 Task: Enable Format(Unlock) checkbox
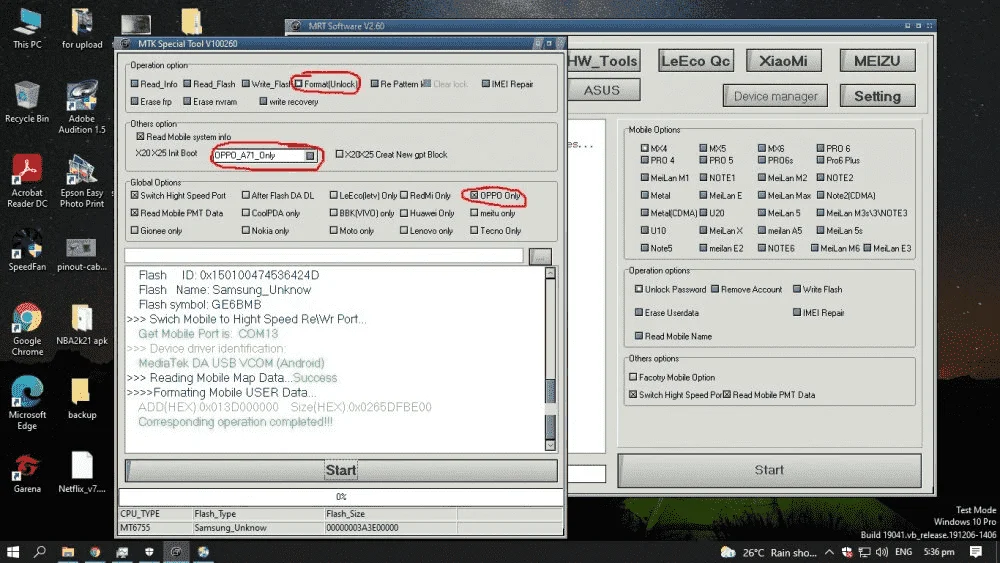[x=298, y=84]
